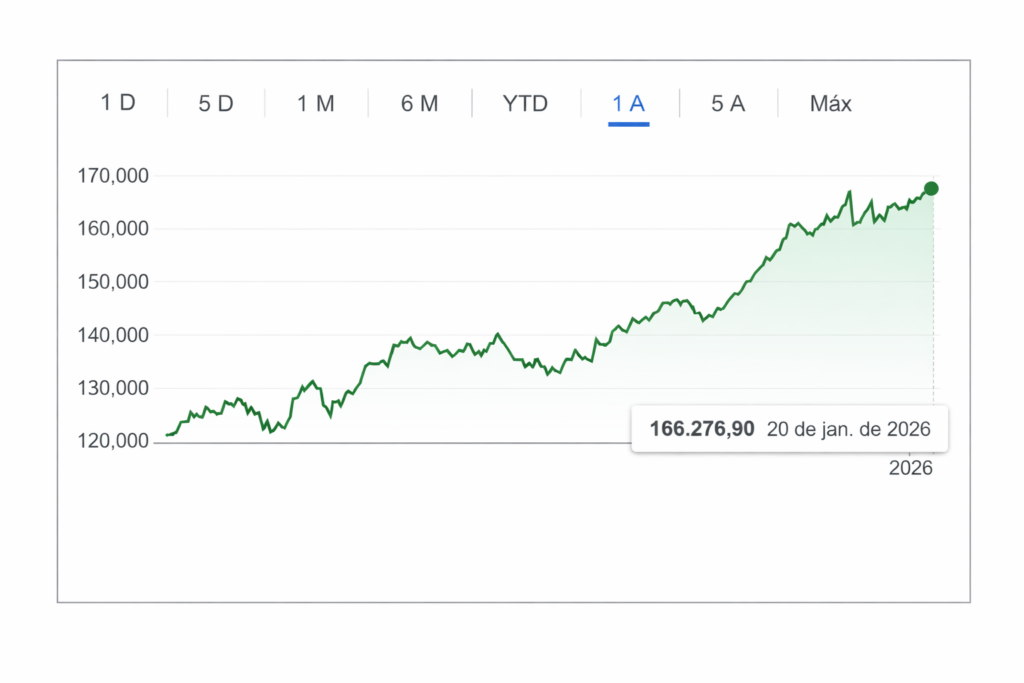
Task: Show the Máx time range
Action: [831, 103]
